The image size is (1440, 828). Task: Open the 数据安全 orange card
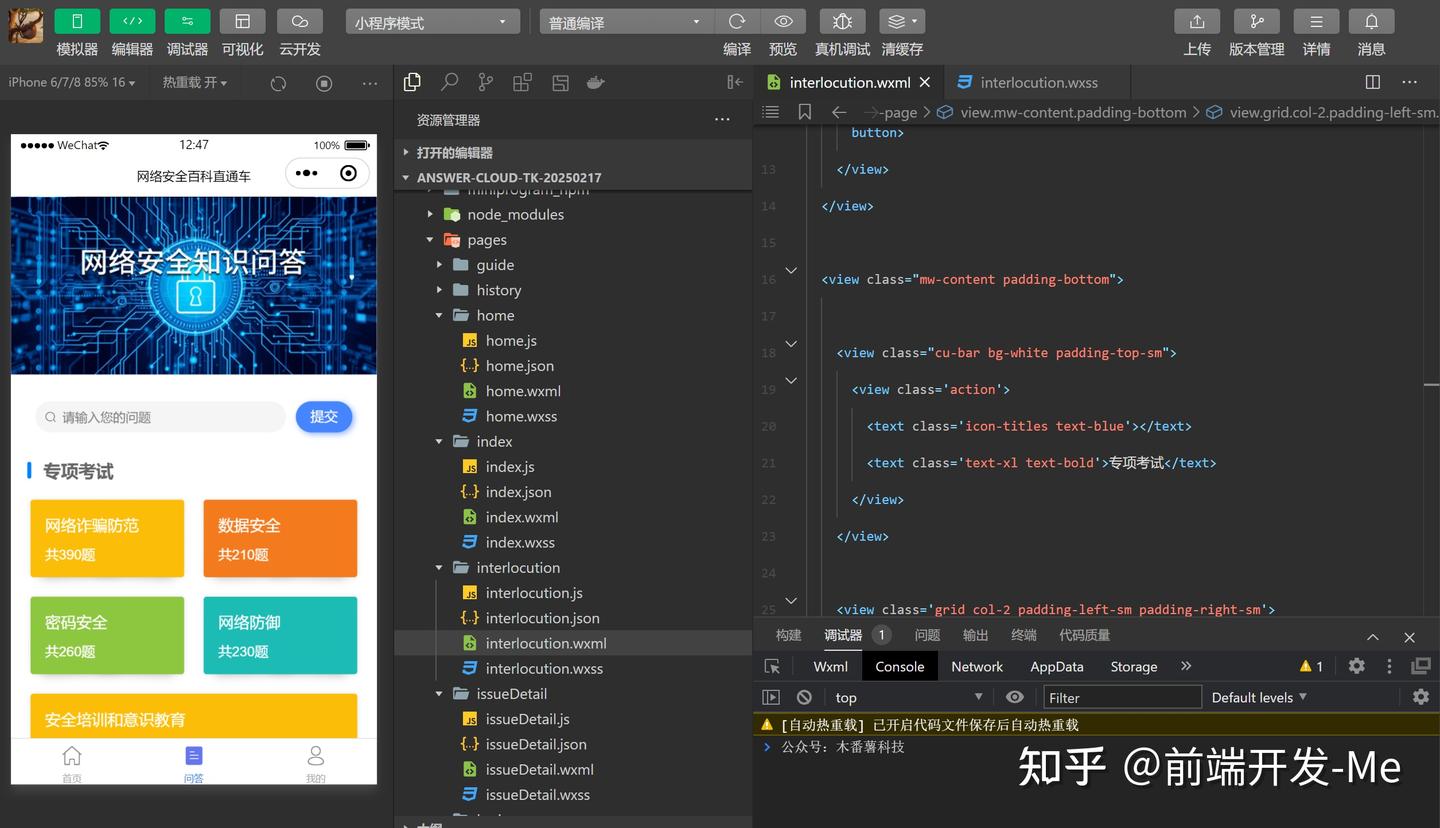click(x=280, y=538)
